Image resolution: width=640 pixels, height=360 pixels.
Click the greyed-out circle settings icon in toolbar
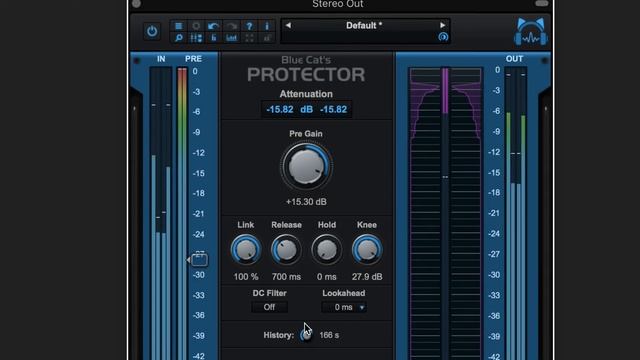coord(196,26)
